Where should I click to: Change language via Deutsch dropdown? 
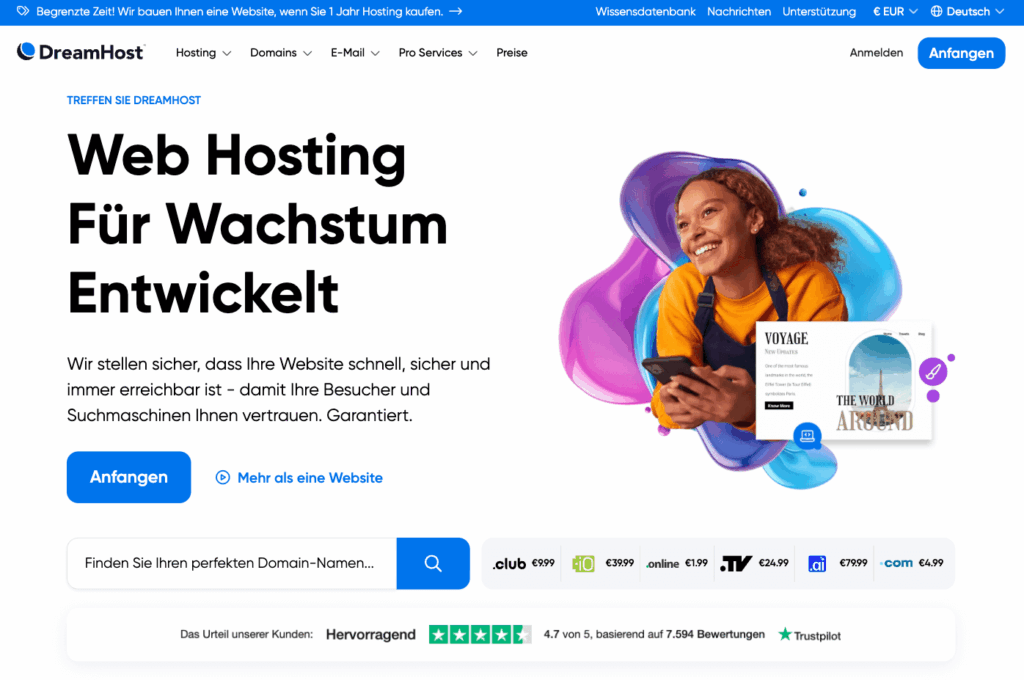967,12
